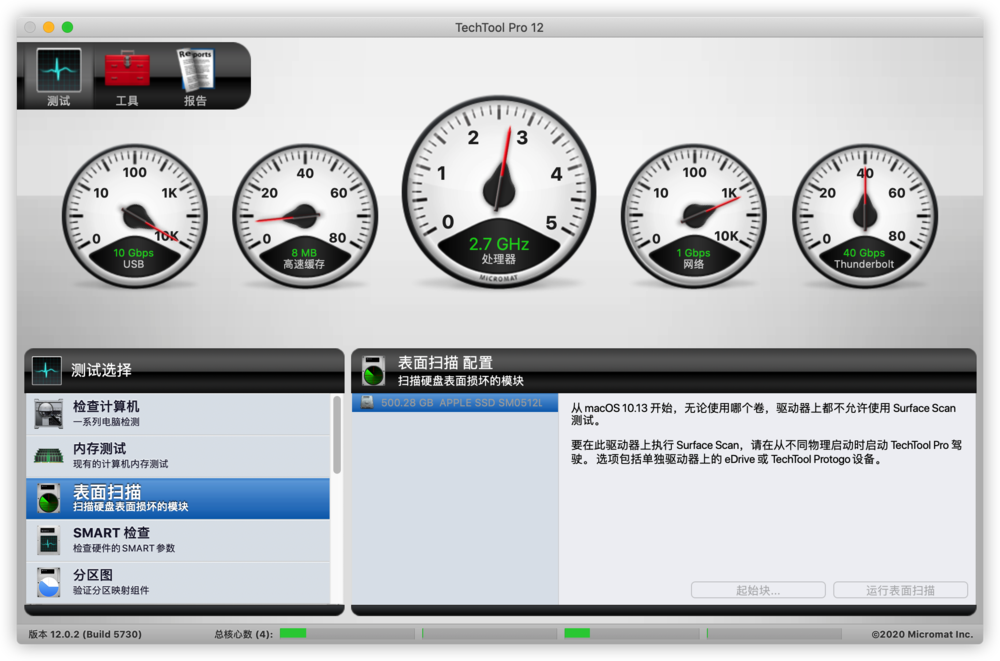Click the 测试选择 header heartbeat icon

click(x=47, y=370)
